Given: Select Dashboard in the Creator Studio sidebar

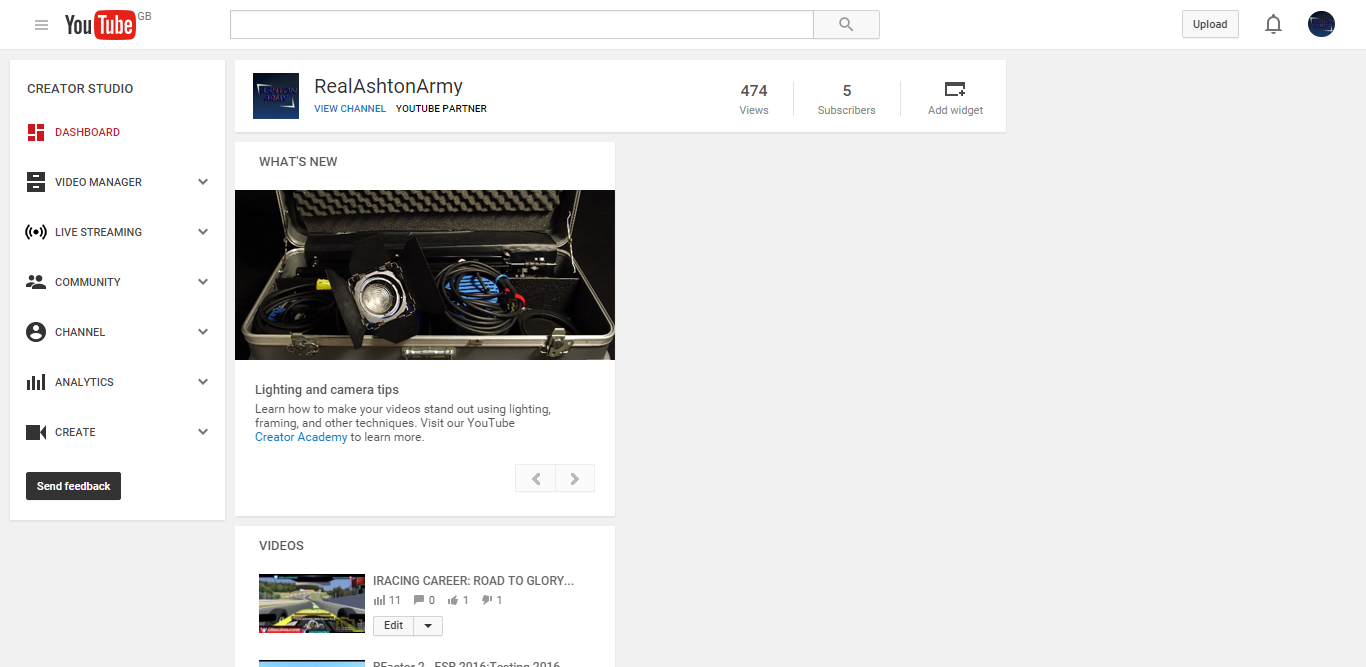Looking at the screenshot, I should coord(87,132).
